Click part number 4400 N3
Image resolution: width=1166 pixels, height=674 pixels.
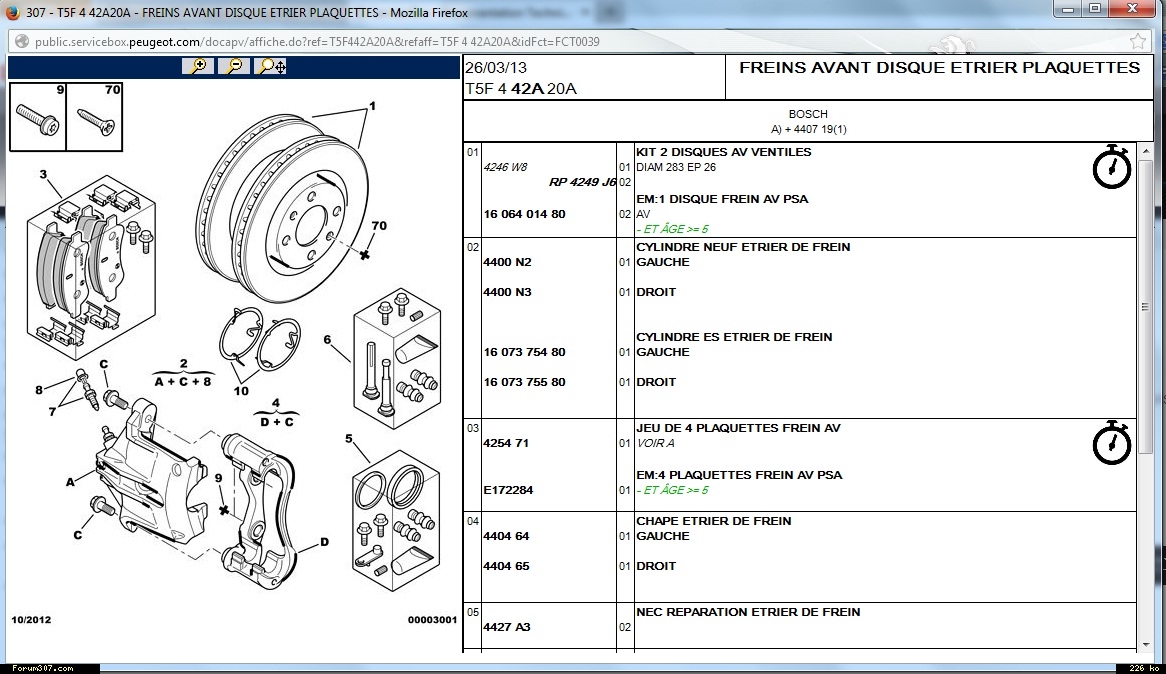tap(507, 292)
